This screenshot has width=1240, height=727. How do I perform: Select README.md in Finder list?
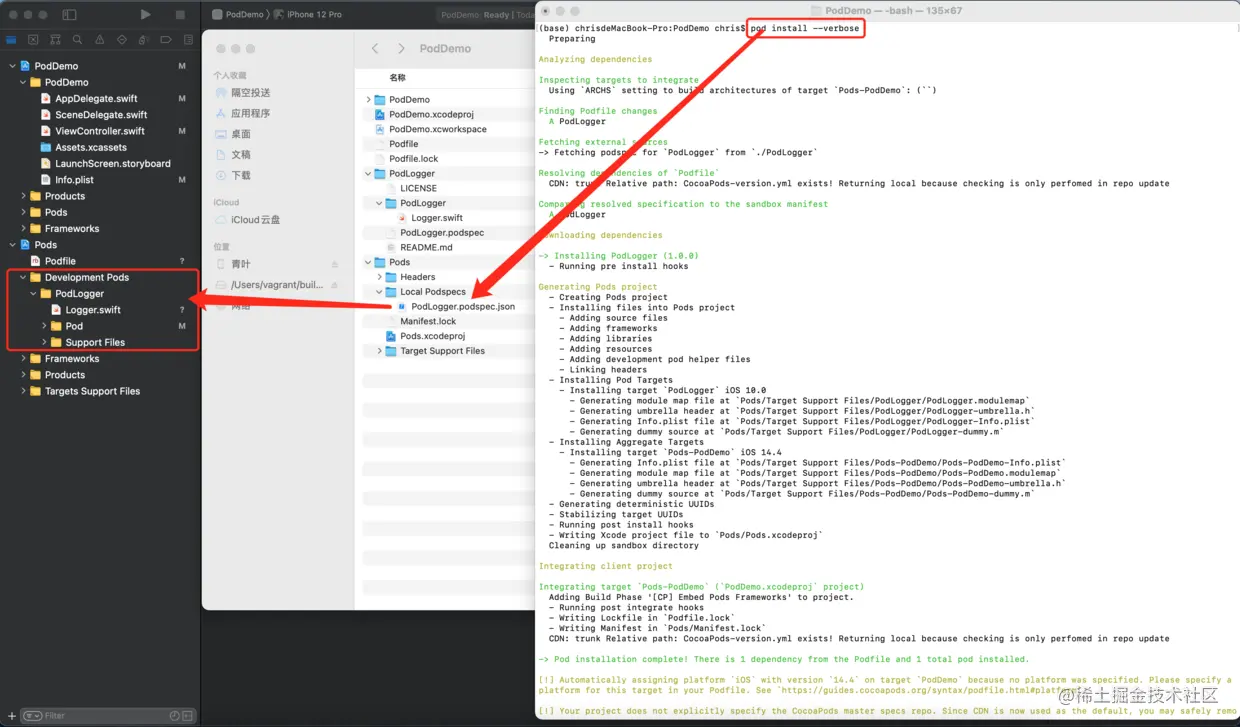coord(426,247)
